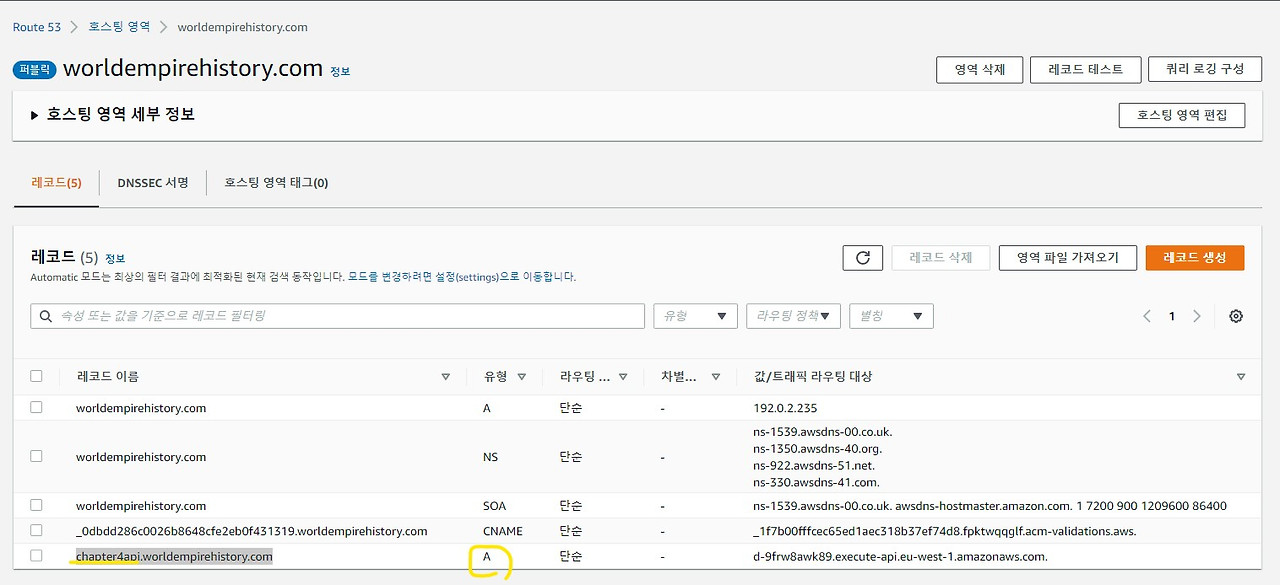Viewport: 1280px width, 585px height.
Task: Refresh the records list
Action: pyautogui.click(x=862, y=257)
